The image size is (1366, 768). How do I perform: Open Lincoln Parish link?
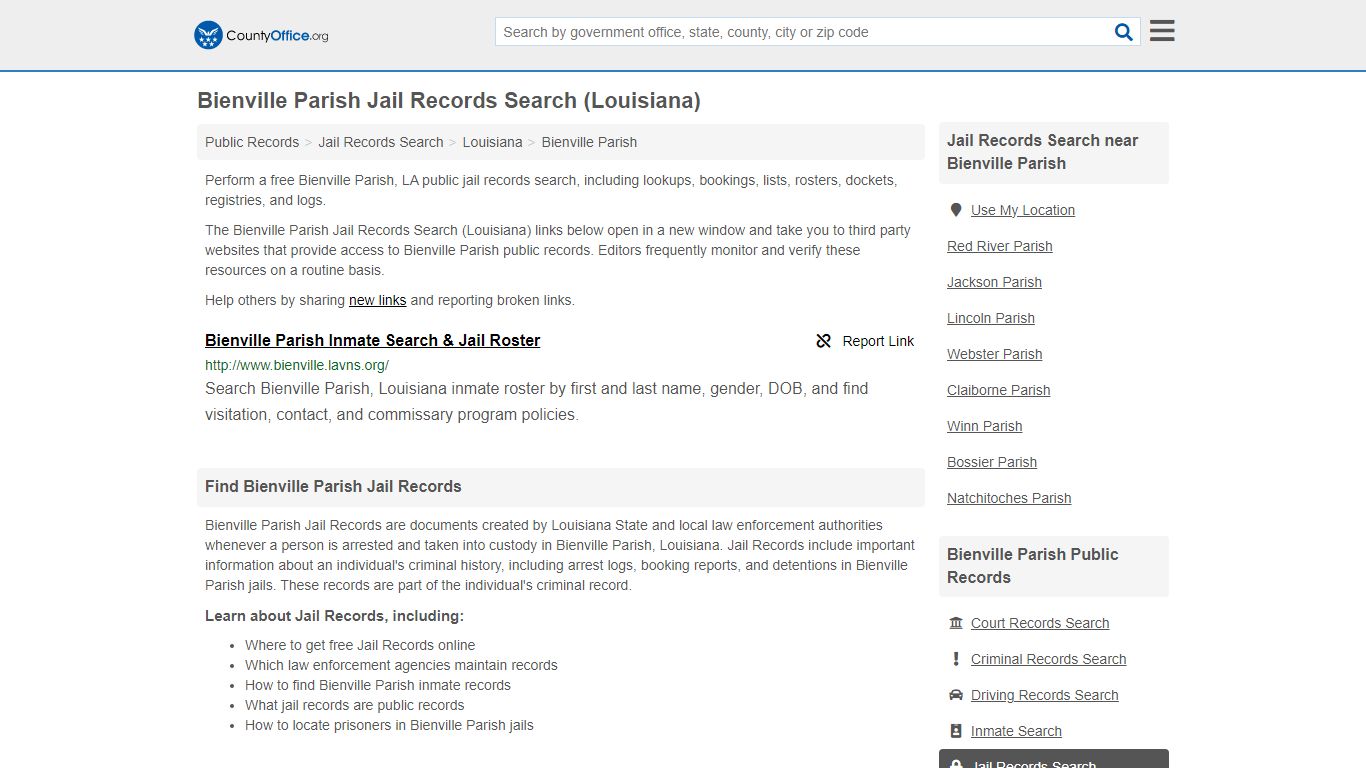pos(991,318)
